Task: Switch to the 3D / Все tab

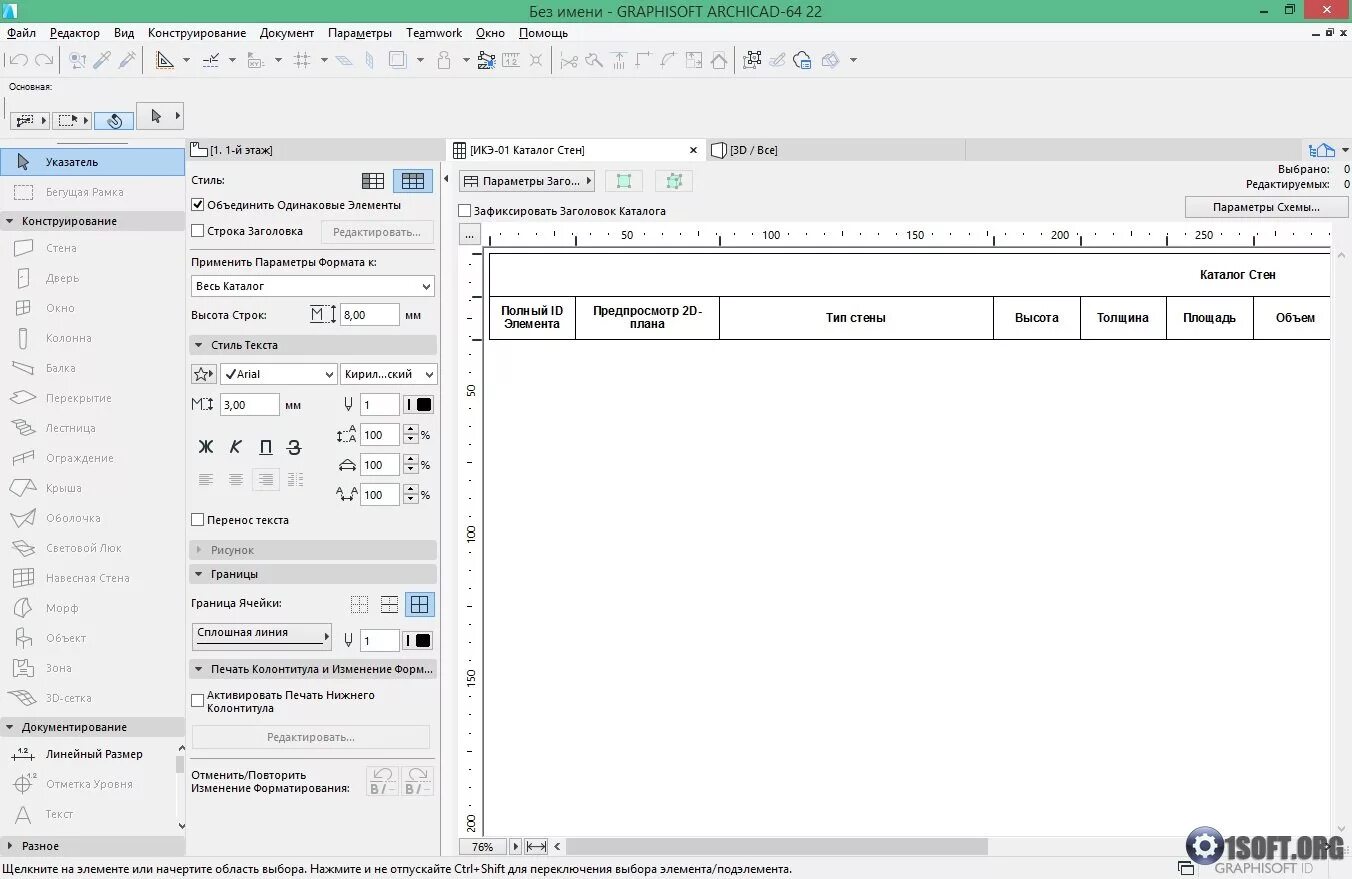Action: point(835,150)
